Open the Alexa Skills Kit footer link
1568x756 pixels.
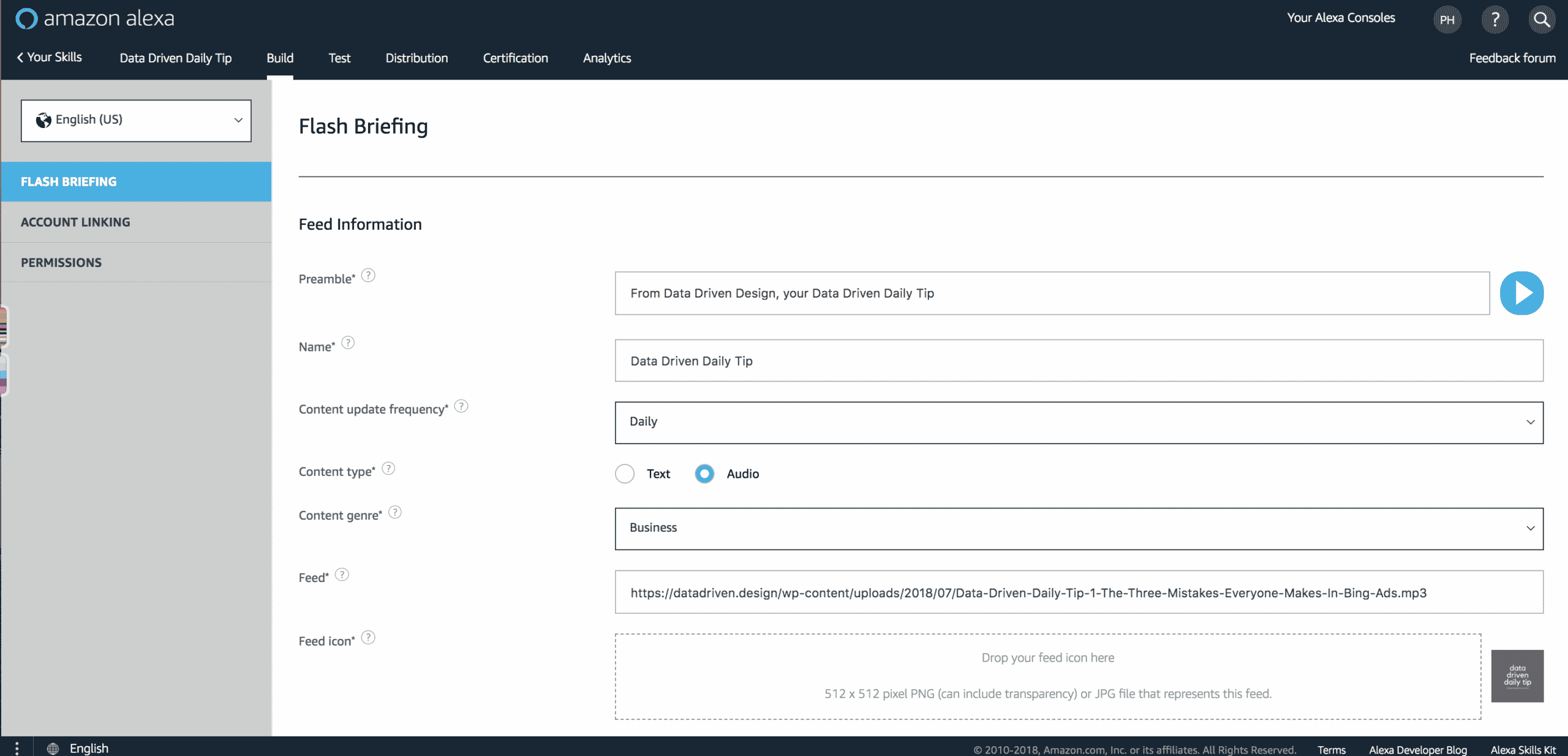[1523, 750]
